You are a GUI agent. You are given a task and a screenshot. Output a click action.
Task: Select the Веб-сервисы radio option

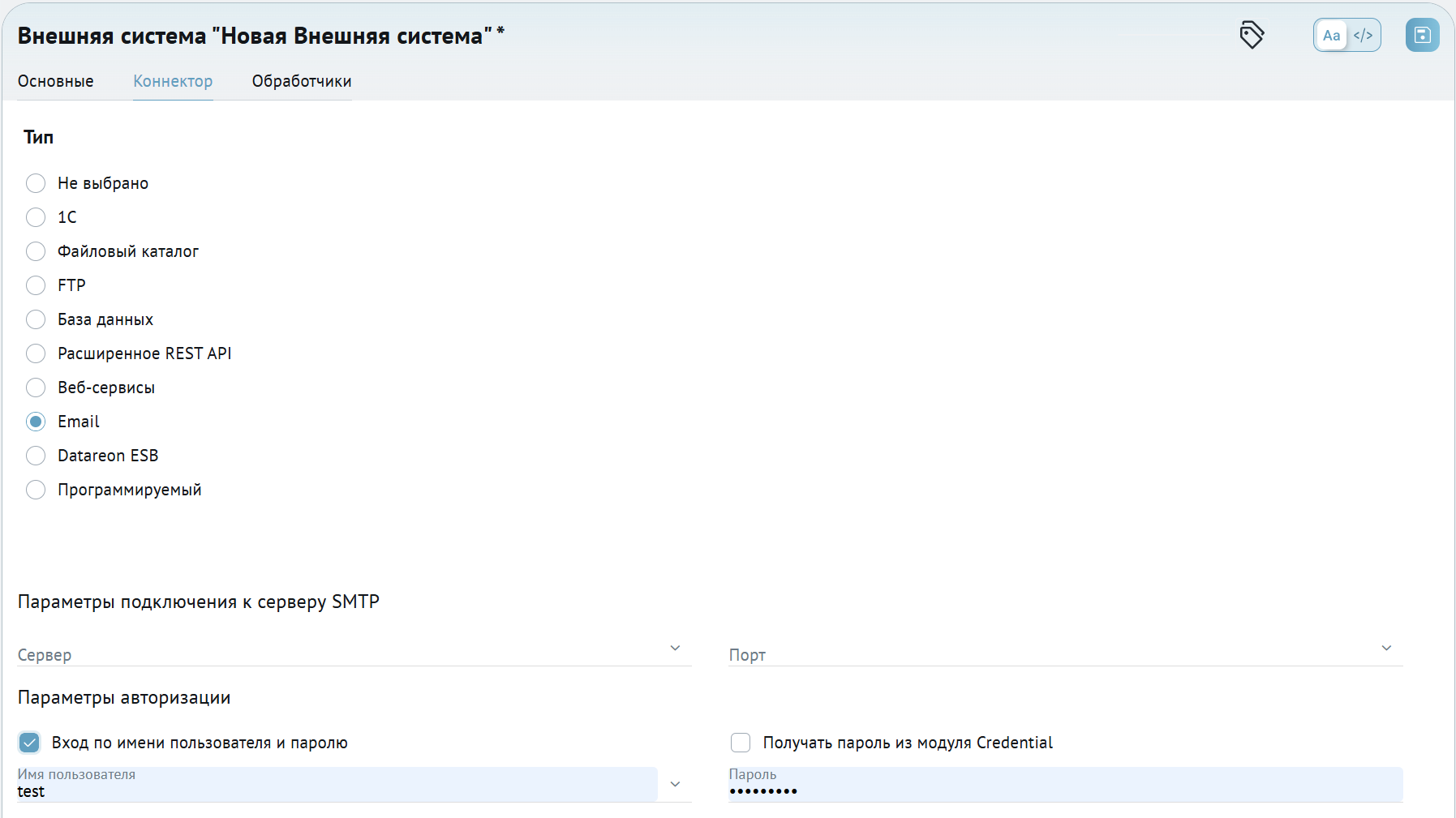tap(36, 388)
